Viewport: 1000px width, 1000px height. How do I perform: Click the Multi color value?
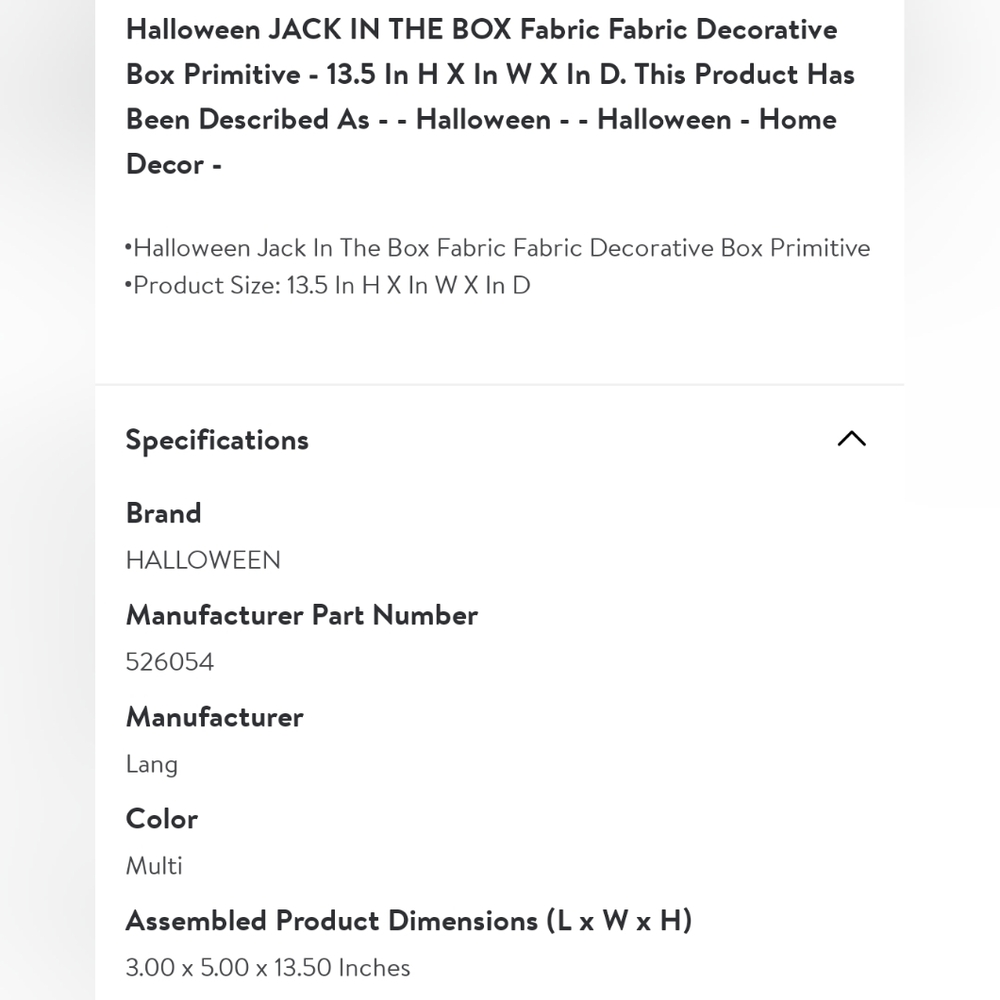pyautogui.click(x=154, y=865)
